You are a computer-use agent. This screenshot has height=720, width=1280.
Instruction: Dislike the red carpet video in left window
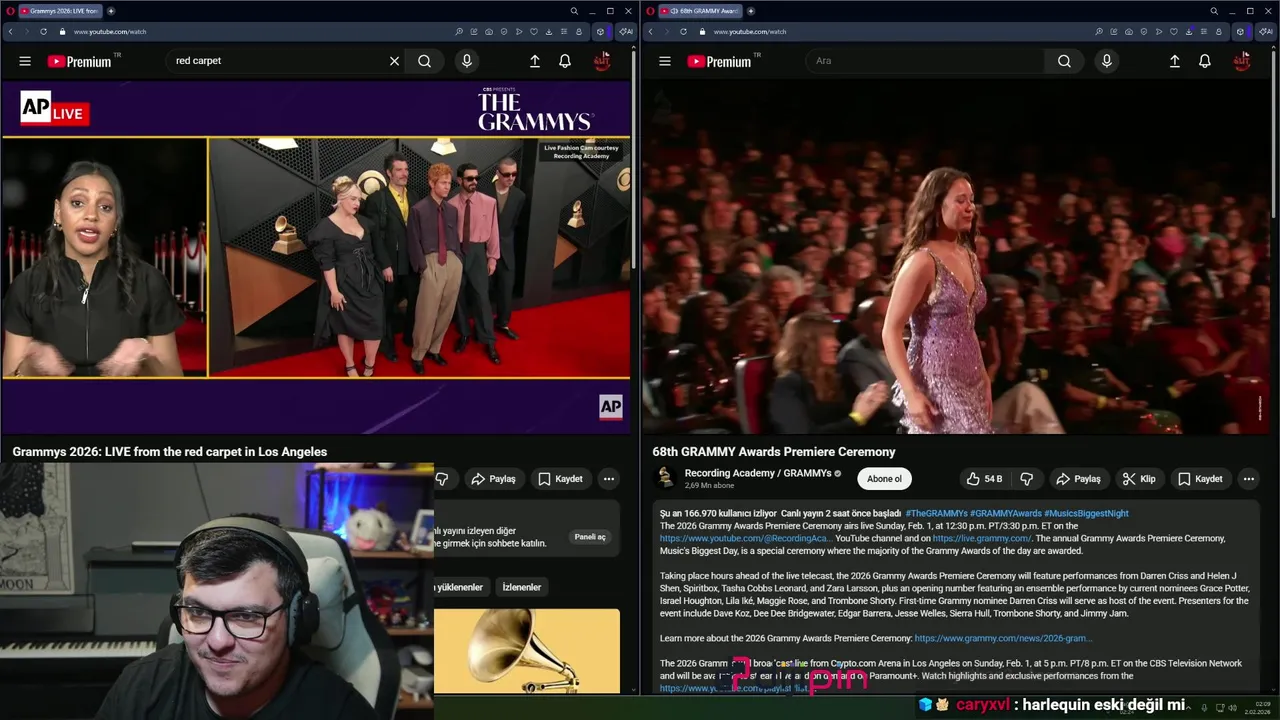[x=442, y=479]
